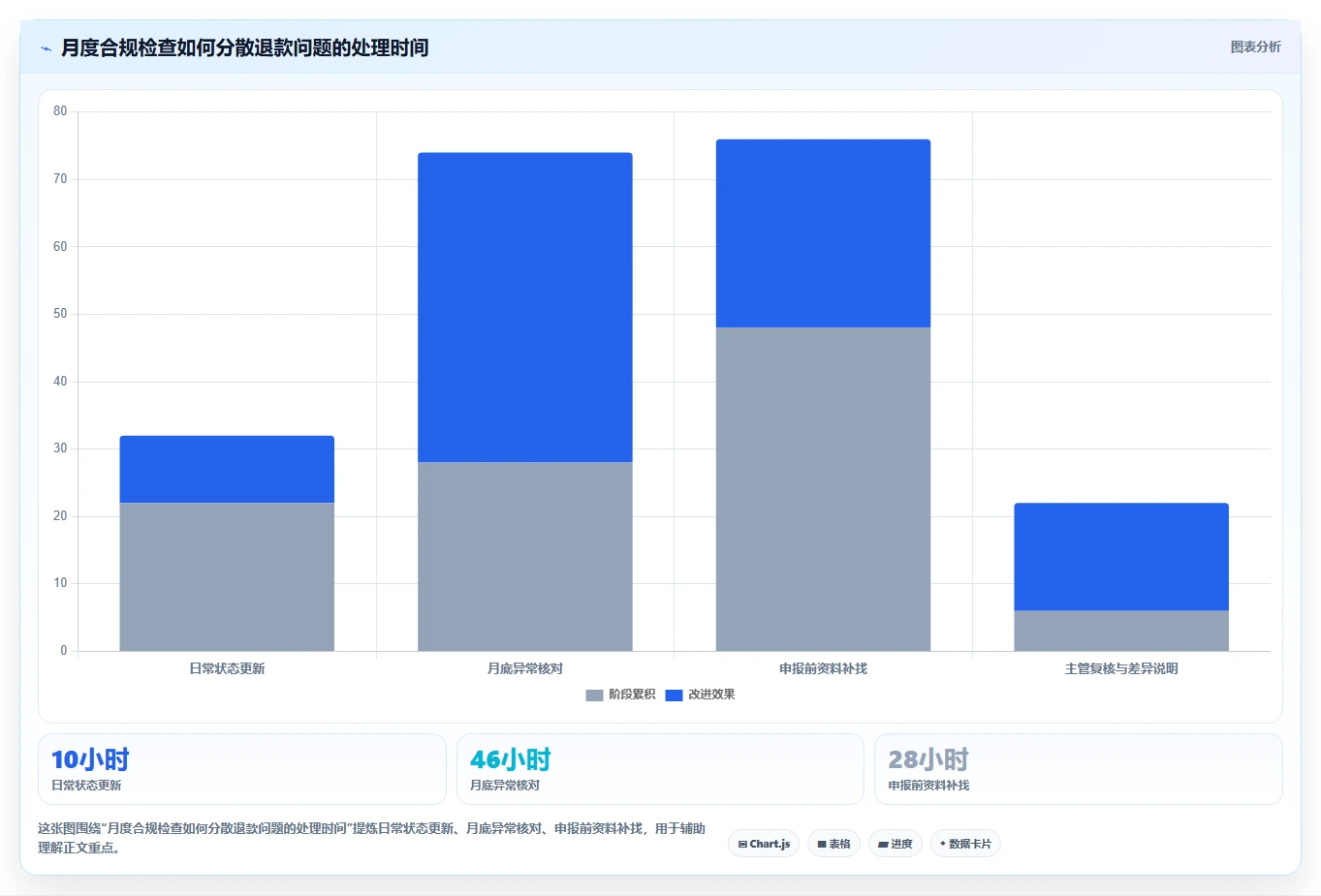Click the blue segment of 申报前资料补找 bar
Screen dimensions: 1321x896
[x=823, y=233]
